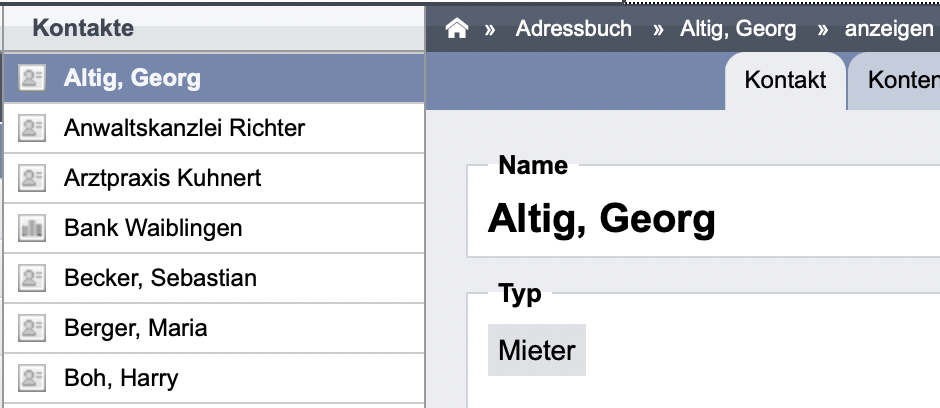Switch to the Kontakt tab
The width and height of the screenshot is (940, 408).
pyautogui.click(x=785, y=81)
